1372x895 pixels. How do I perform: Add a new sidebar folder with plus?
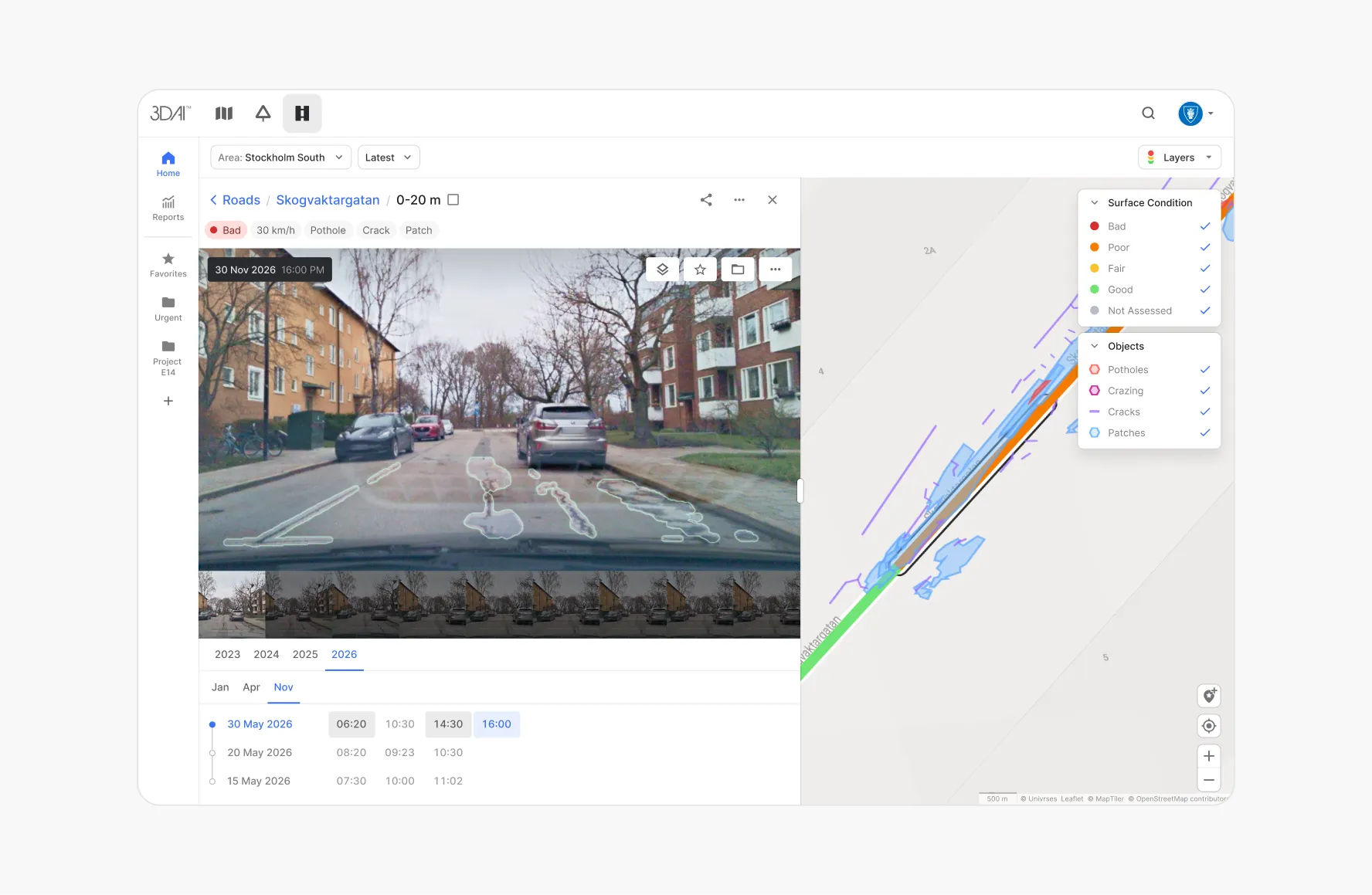tap(168, 401)
